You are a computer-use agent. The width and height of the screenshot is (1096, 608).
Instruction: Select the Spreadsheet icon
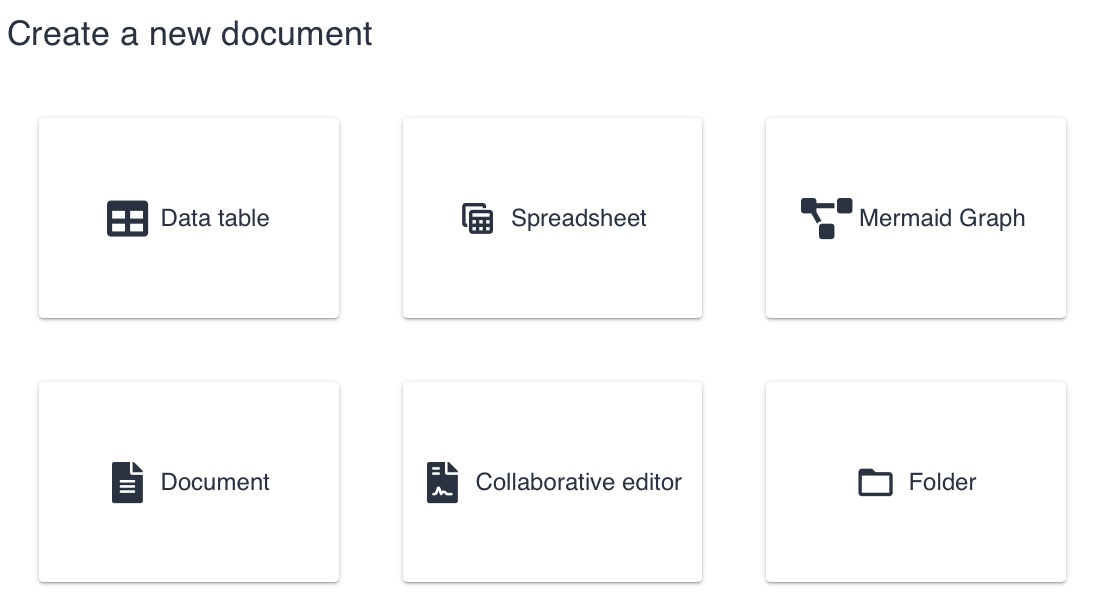(478, 218)
